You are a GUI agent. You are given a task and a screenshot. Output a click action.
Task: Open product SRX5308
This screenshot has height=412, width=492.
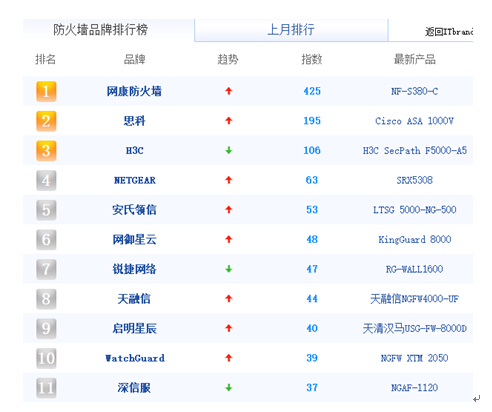click(x=414, y=180)
